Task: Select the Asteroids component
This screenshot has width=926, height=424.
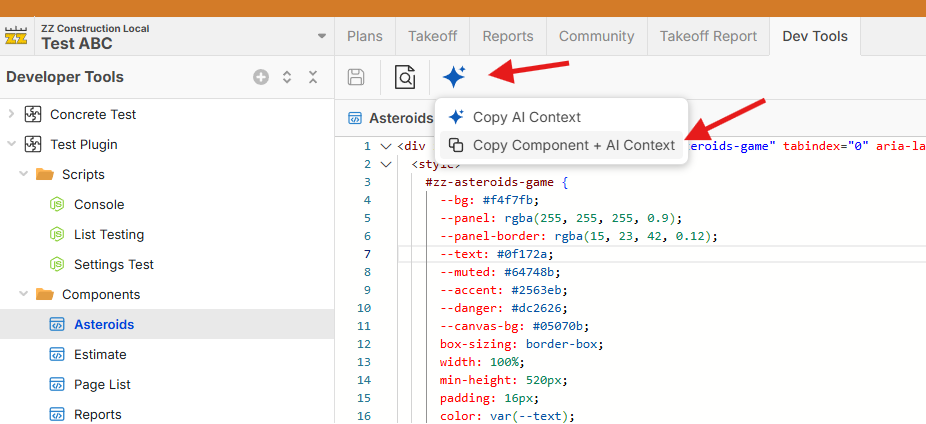Action: [104, 324]
